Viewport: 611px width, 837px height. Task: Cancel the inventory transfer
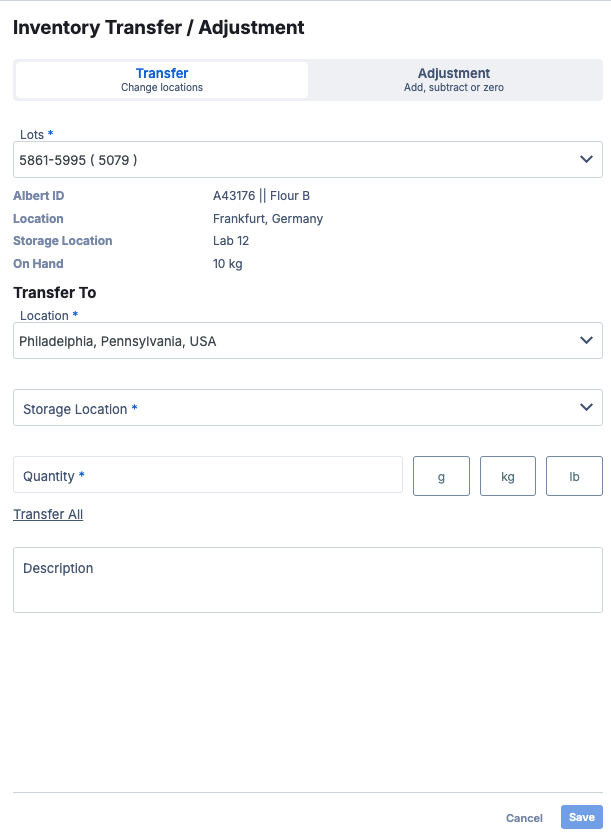click(x=524, y=818)
